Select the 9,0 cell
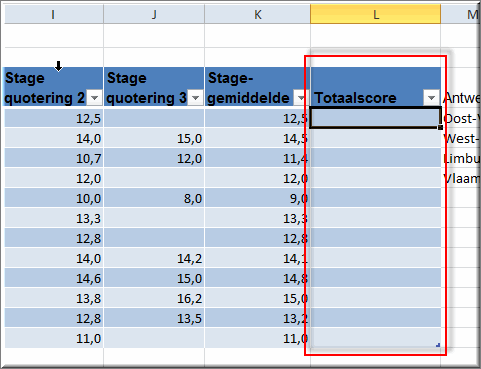Viewport: 481px width, 369px height. tap(257, 198)
